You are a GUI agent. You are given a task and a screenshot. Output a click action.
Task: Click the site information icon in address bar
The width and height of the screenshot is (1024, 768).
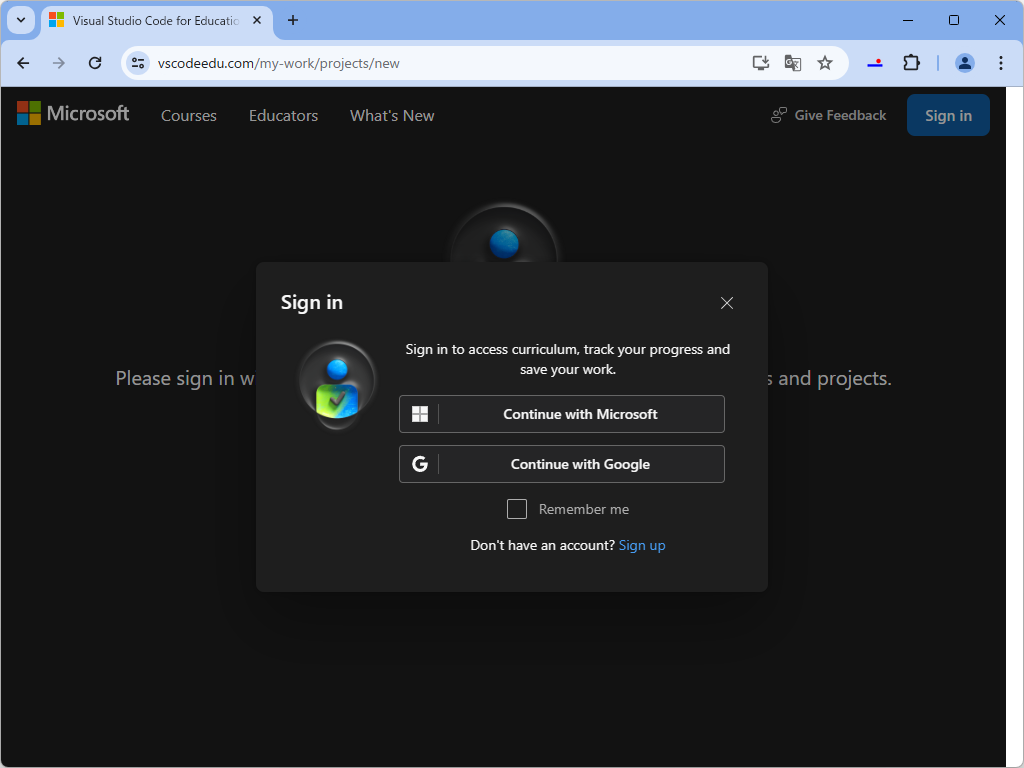(x=137, y=62)
